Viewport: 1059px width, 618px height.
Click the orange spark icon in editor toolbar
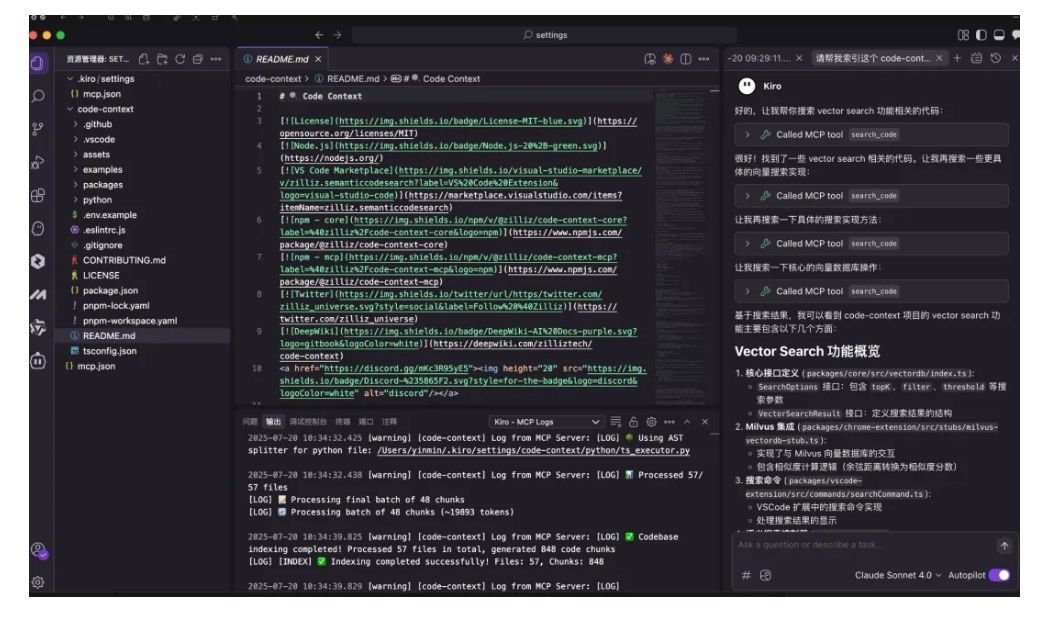pos(667,59)
